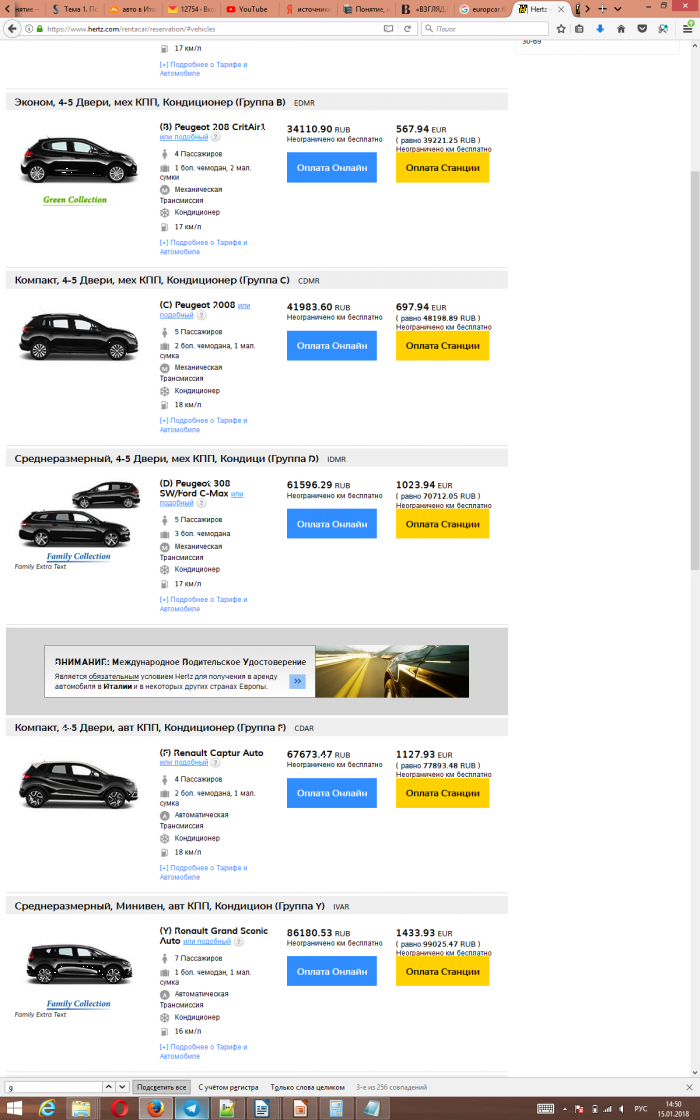Pay at station for Renault Grand Scenic

click(442, 971)
